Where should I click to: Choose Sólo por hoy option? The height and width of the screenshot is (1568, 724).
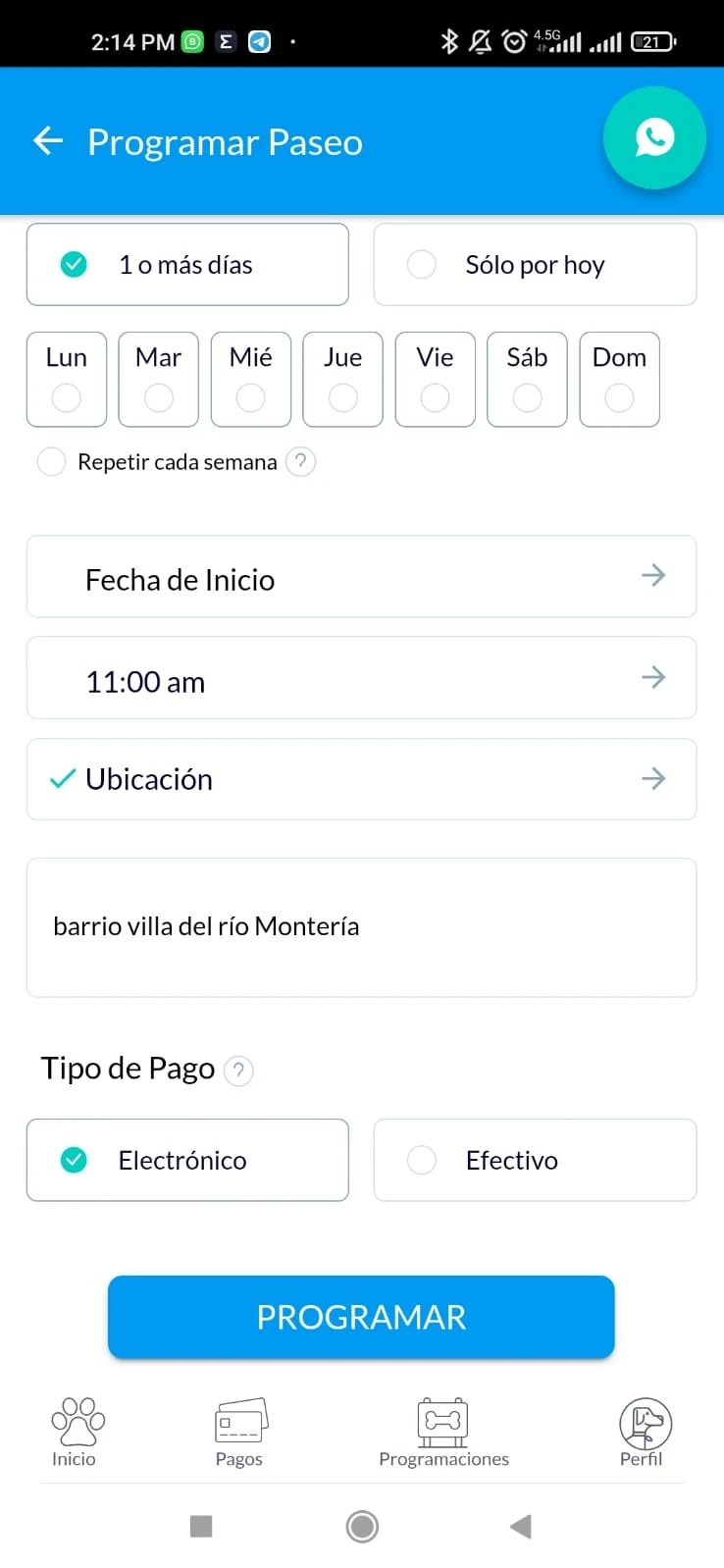tap(535, 265)
